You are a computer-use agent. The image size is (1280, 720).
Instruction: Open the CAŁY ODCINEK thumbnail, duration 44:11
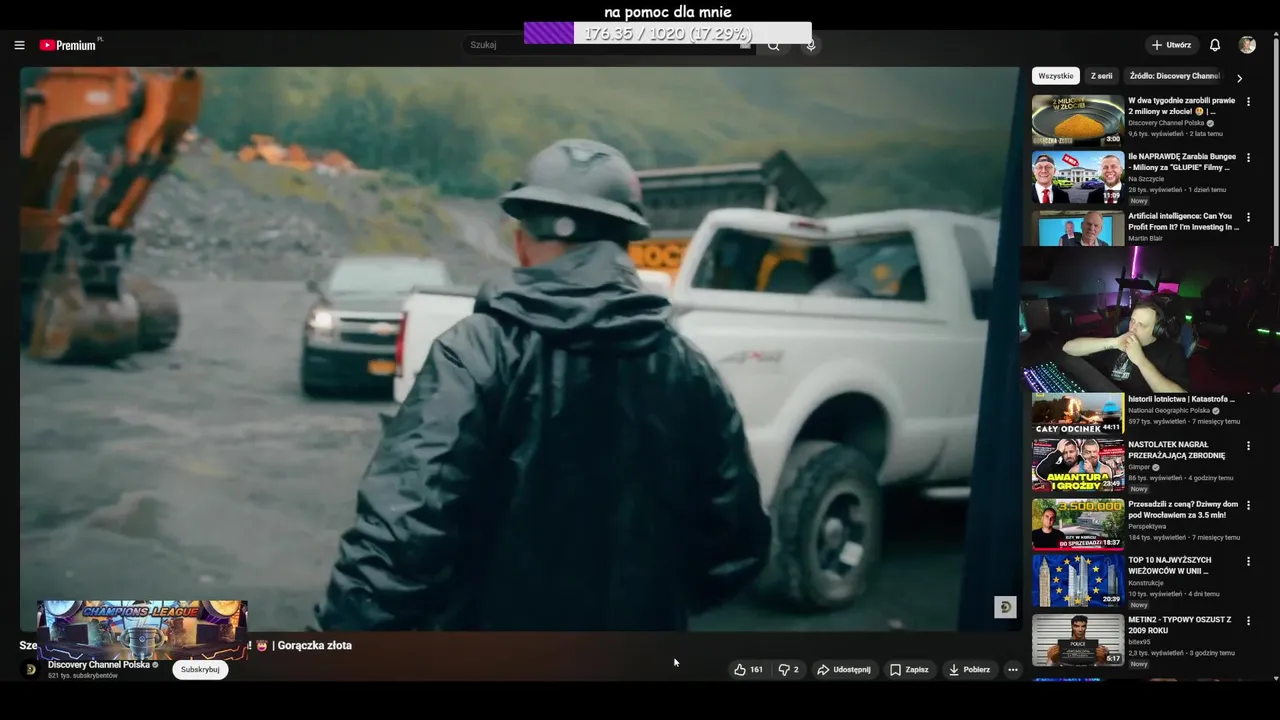click(x=1078, y=414)
